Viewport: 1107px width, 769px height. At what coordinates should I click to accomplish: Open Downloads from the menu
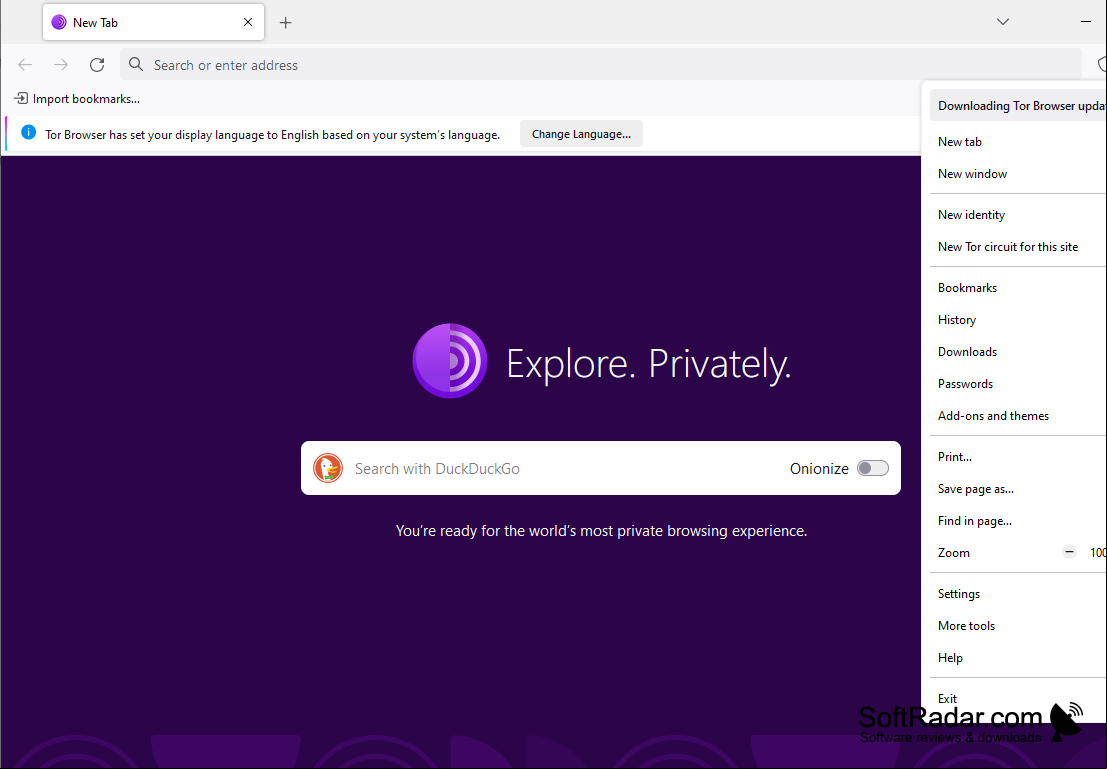tap(1018, 352)
